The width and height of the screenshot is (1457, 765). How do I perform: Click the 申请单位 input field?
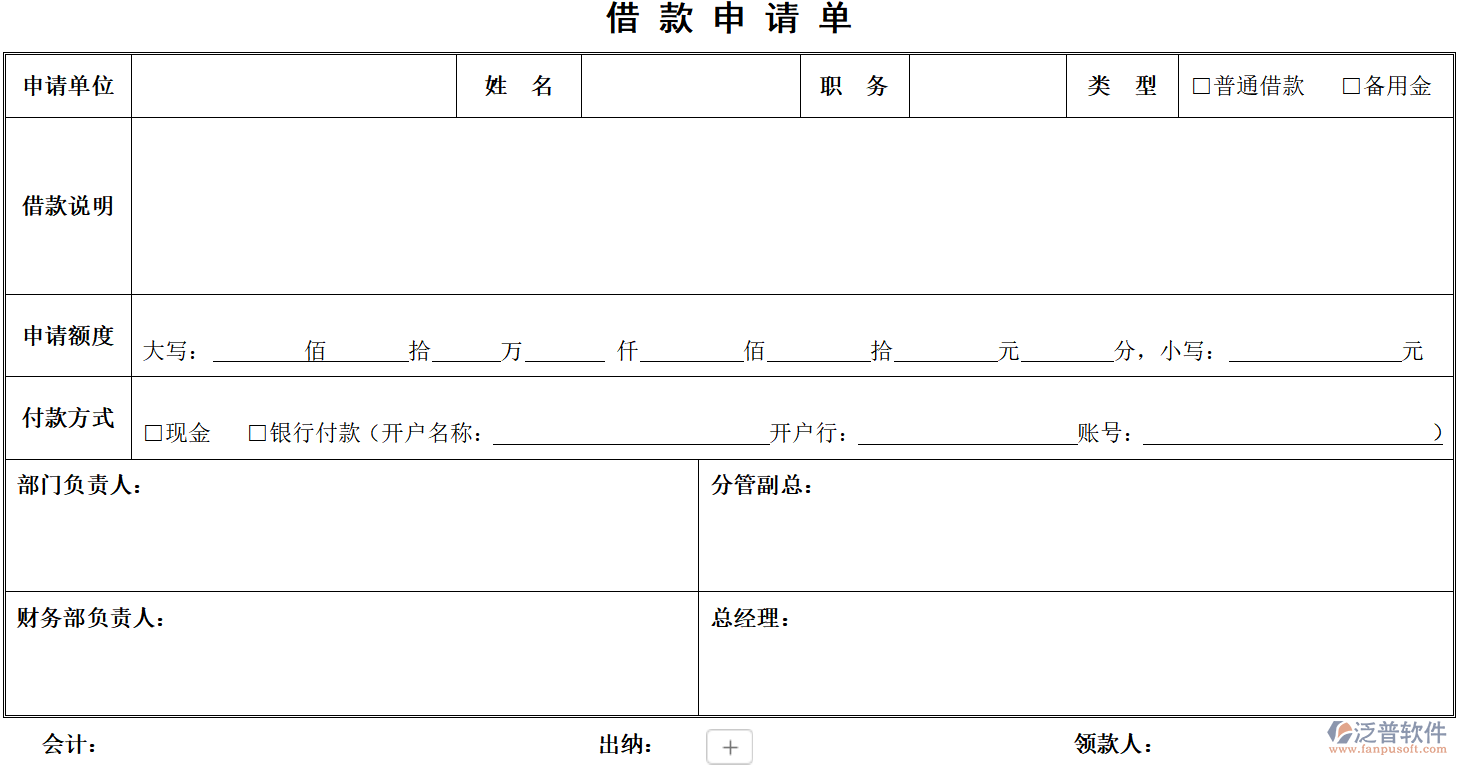click(293, 86)
